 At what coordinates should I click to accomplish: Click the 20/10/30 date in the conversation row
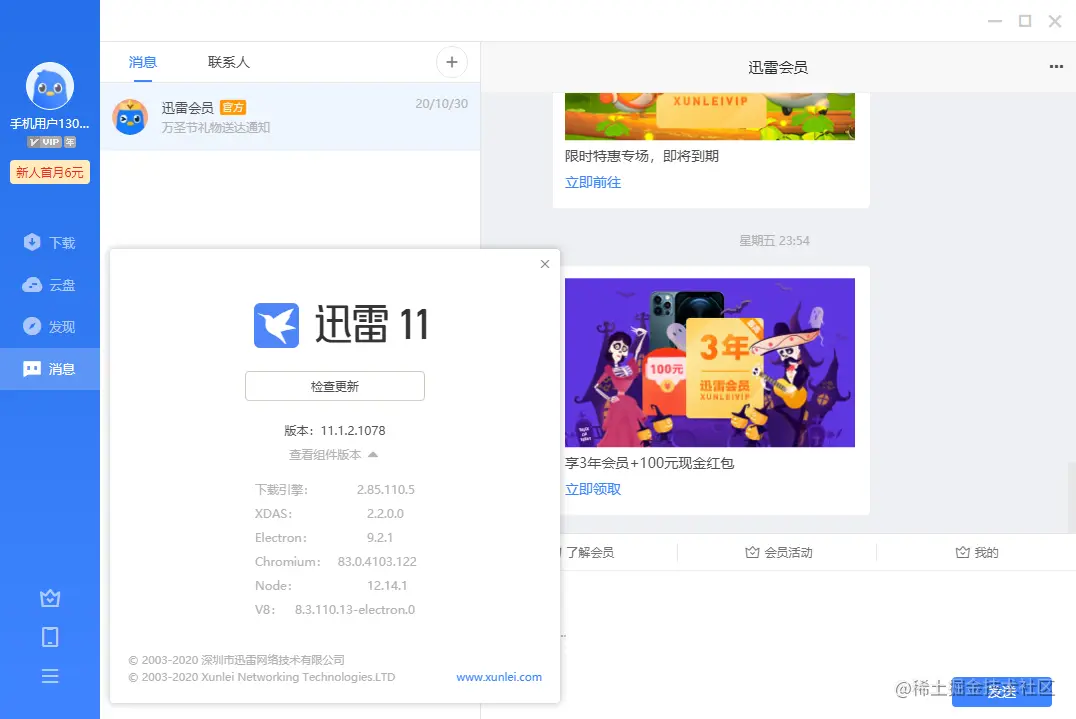coord(441,104)
